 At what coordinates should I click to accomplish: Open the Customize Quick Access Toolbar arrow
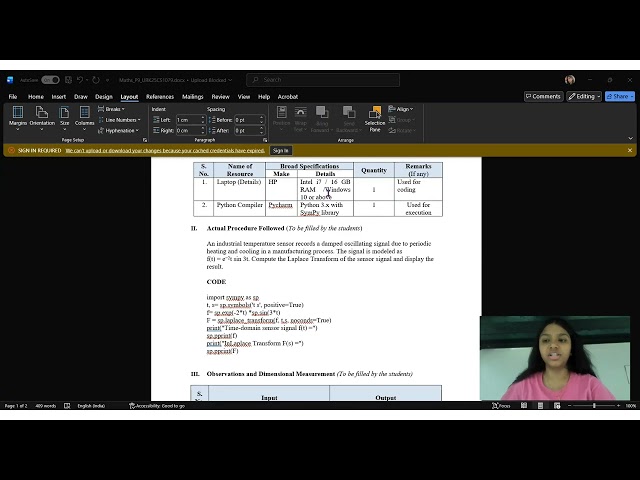(x=107, y=80)
